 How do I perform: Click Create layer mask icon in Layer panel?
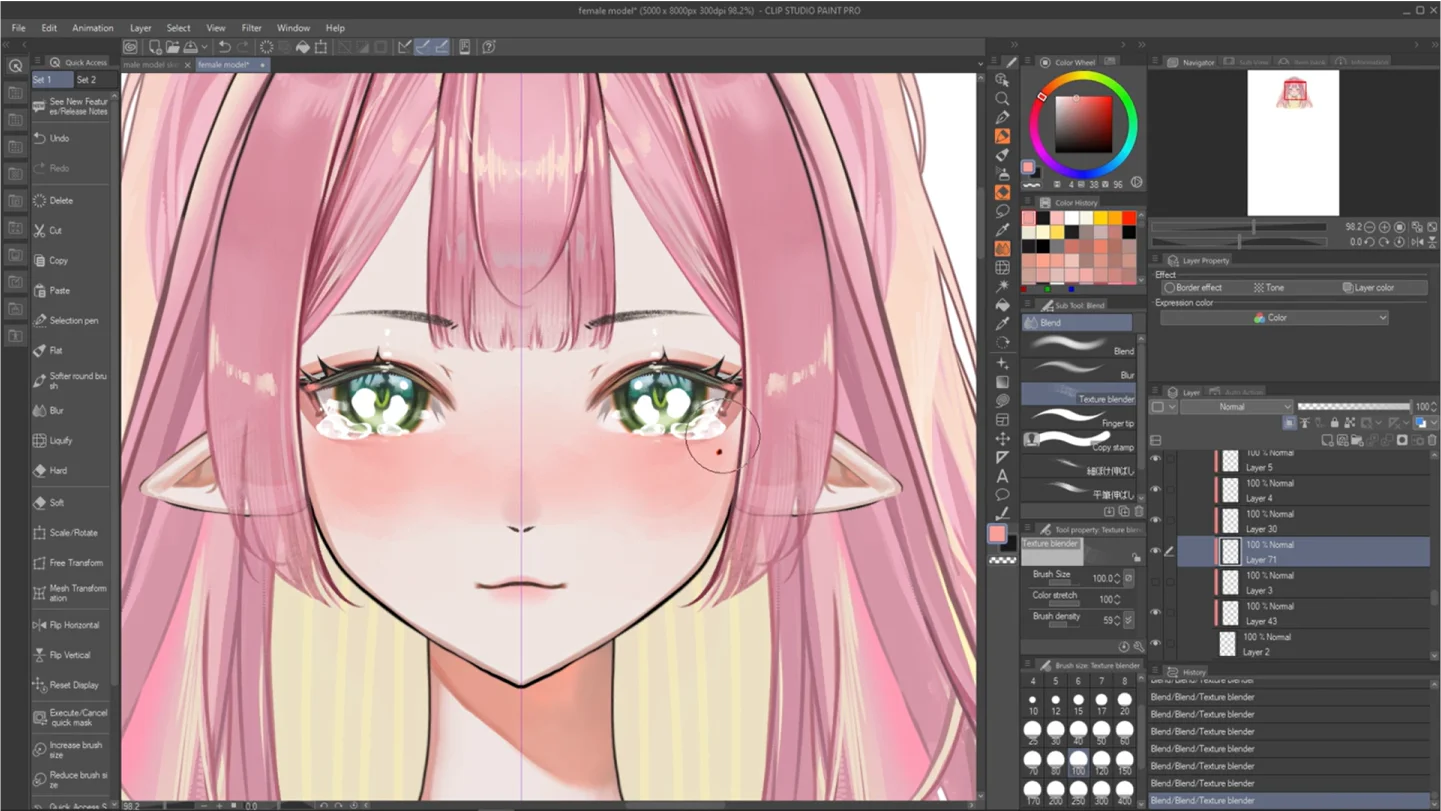[x=1402, y=440]
